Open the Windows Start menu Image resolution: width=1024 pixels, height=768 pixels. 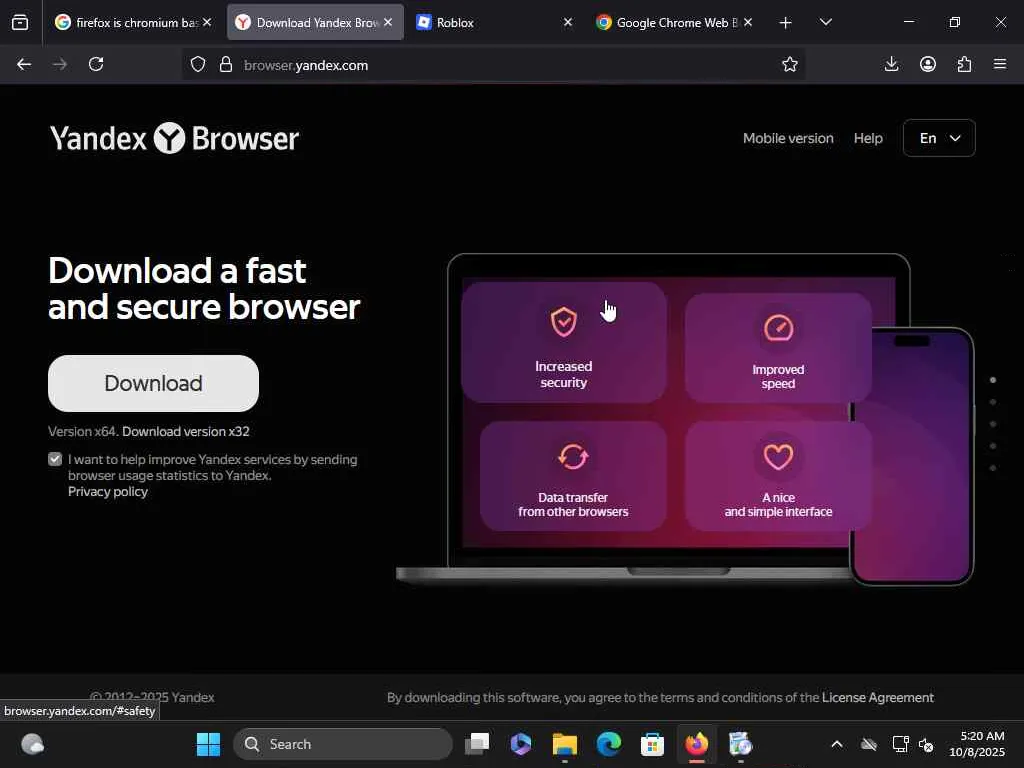[208, 744]
